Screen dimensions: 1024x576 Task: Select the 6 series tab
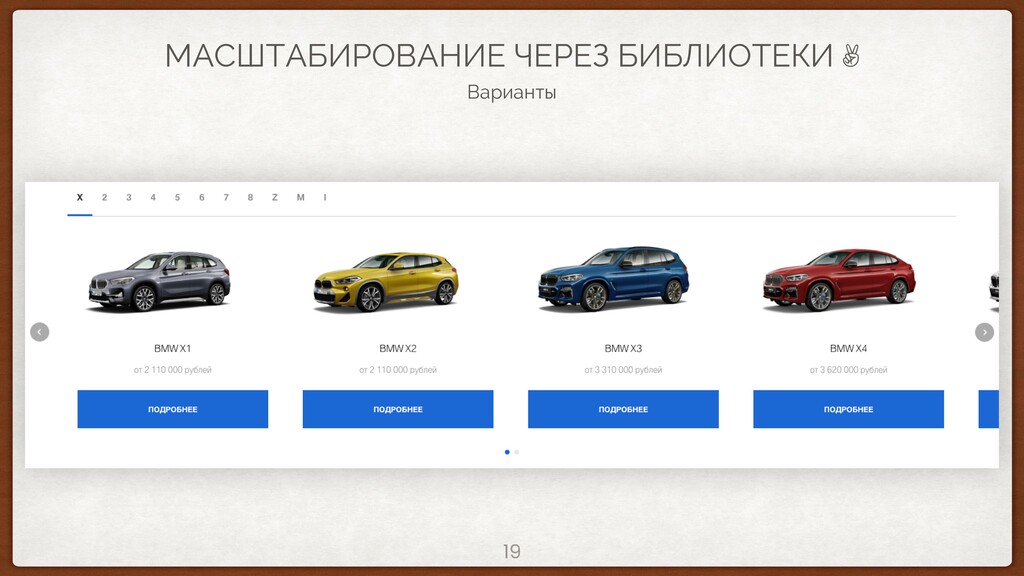[202, 197]
